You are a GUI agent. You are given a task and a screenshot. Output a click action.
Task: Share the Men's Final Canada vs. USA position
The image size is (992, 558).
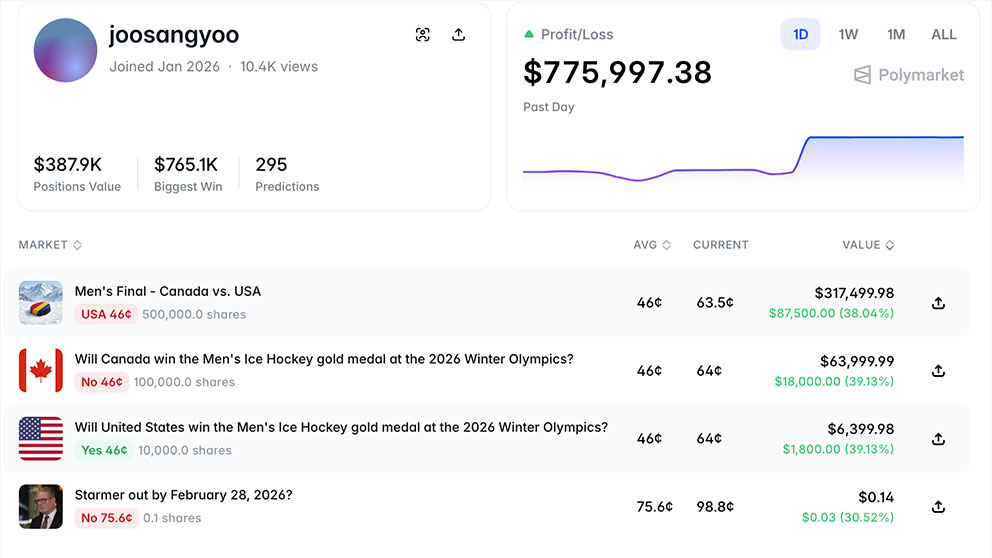(938, 303)
